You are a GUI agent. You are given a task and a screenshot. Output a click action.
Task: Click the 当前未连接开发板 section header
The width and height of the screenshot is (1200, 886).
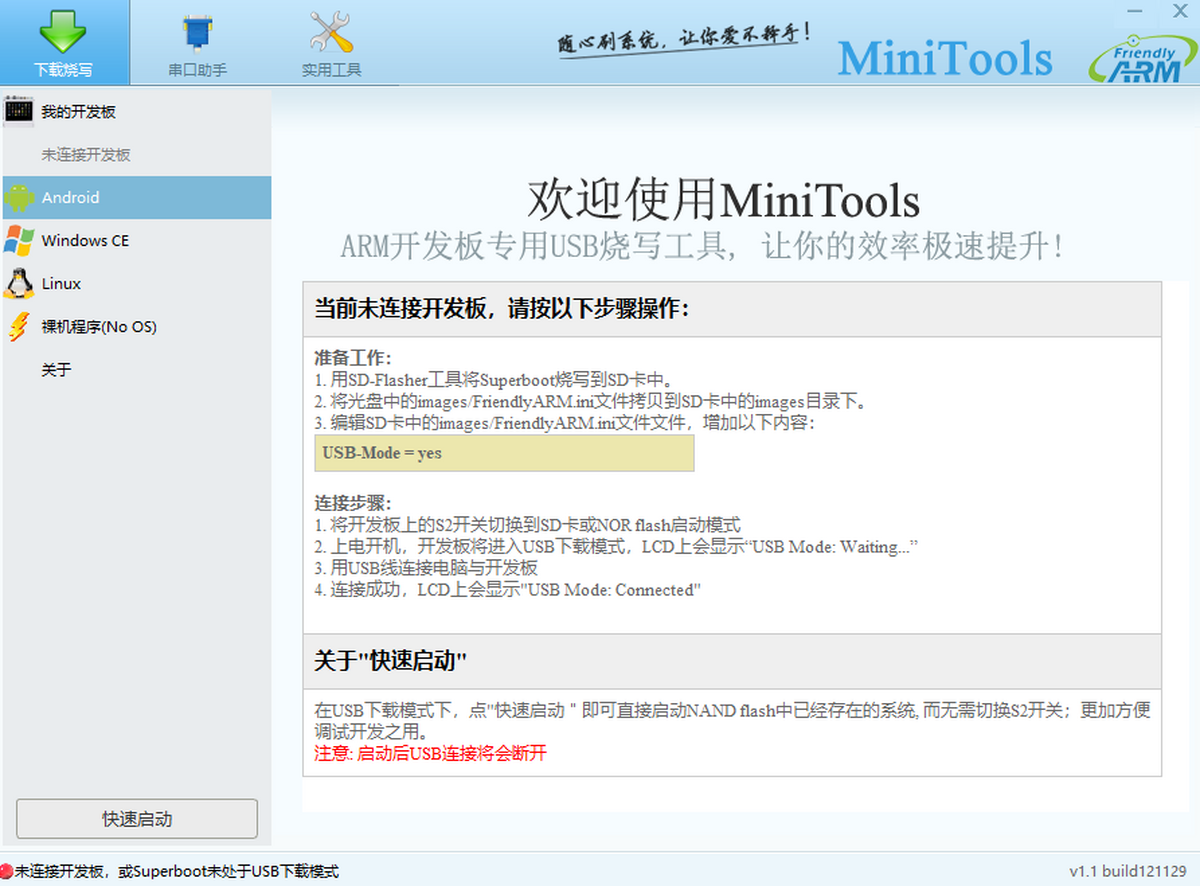[x=732, y=309]
